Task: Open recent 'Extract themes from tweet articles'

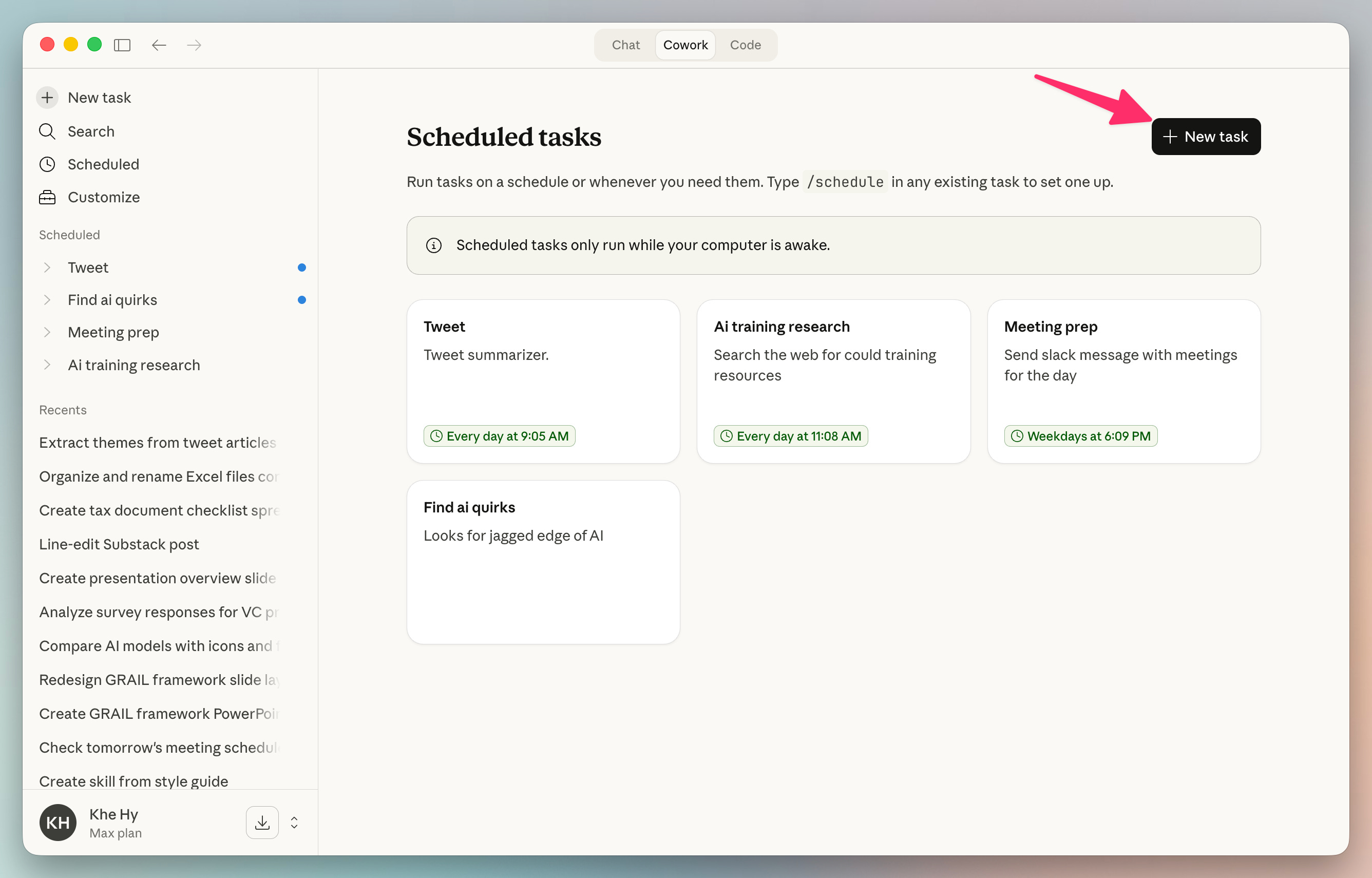Action: [159, 443]
